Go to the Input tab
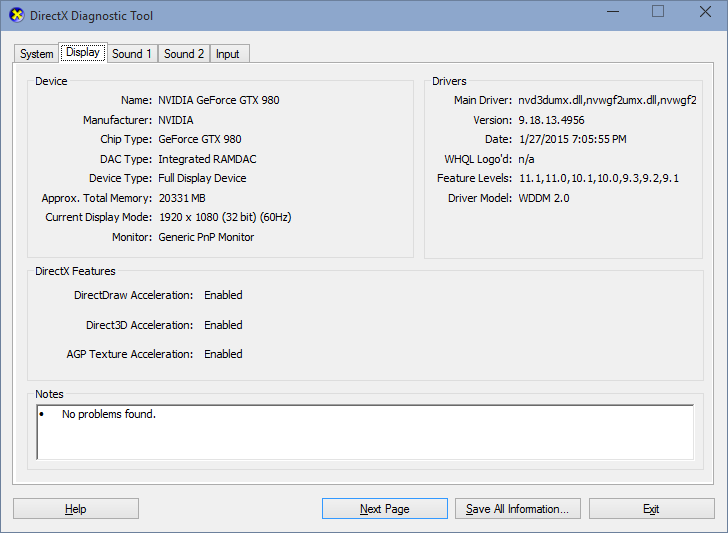The image size is (728, 533). click(228, 54)
